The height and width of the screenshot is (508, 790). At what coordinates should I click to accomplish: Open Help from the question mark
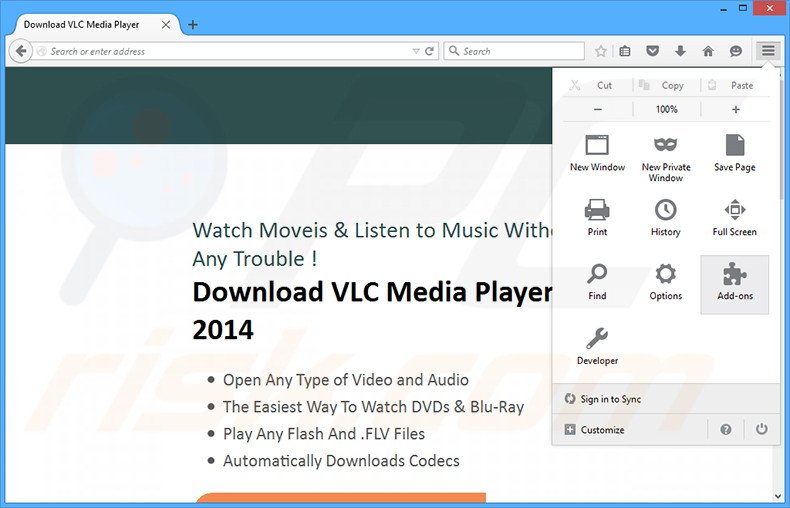click(726, 429)
